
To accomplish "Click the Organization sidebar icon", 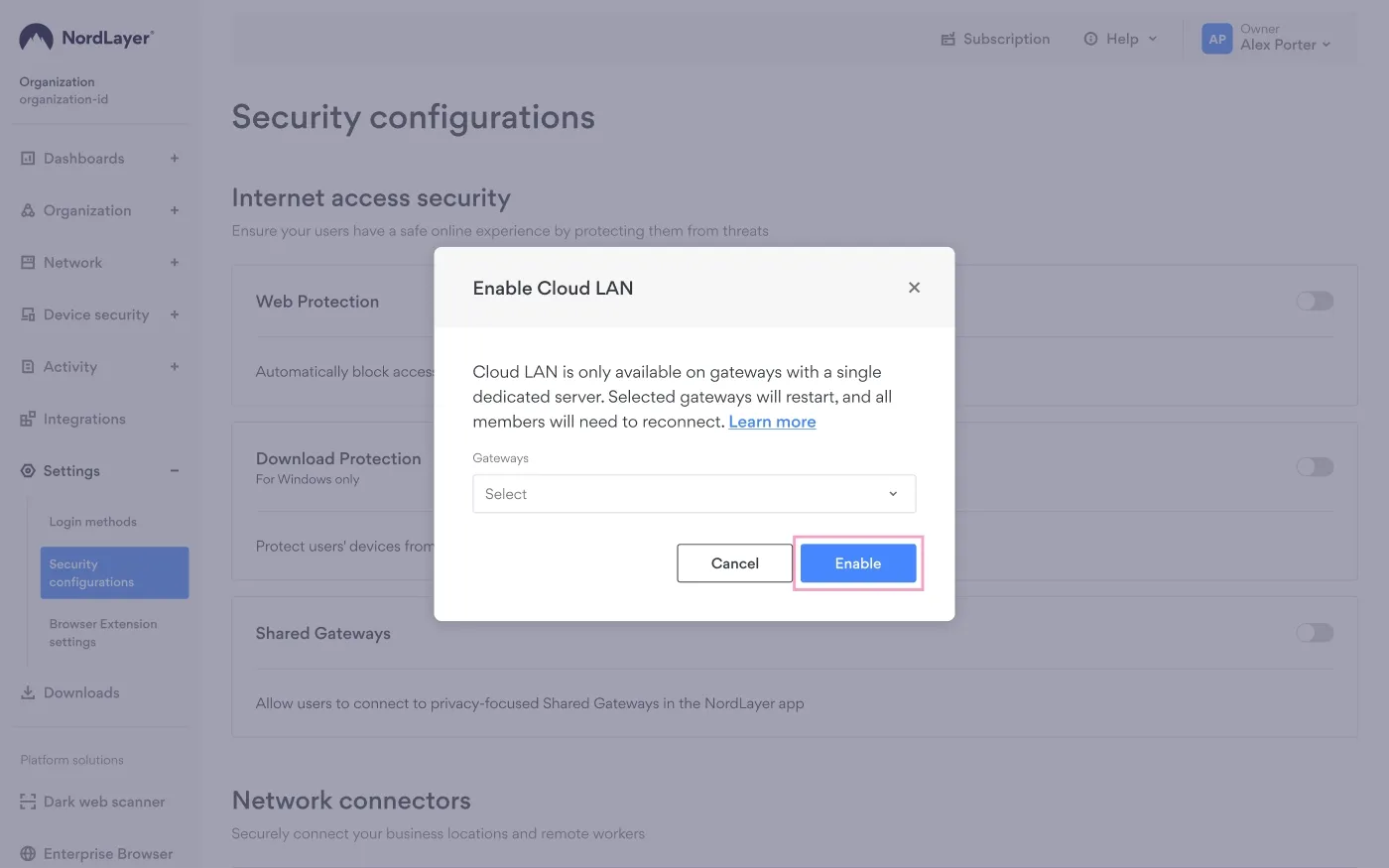I will (27, 210).
